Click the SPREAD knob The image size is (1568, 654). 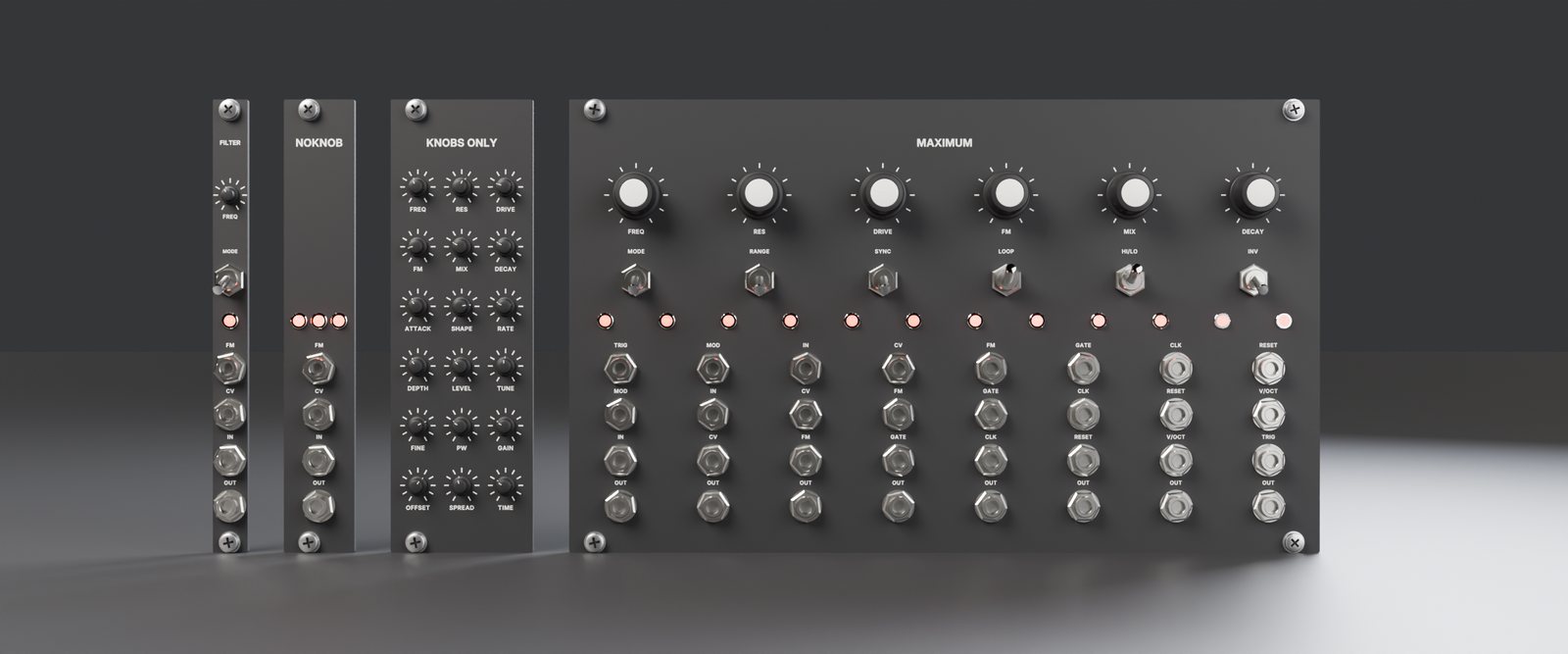461,484
